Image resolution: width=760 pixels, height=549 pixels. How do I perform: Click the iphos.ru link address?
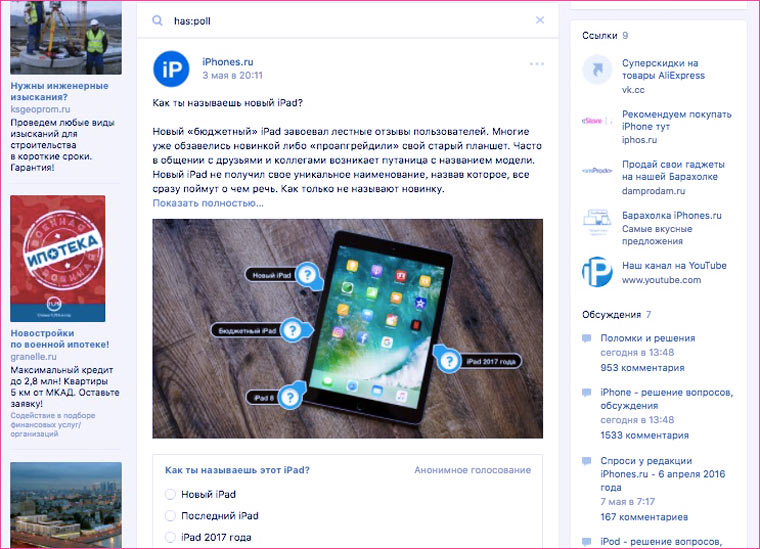(x=639, y=140)
